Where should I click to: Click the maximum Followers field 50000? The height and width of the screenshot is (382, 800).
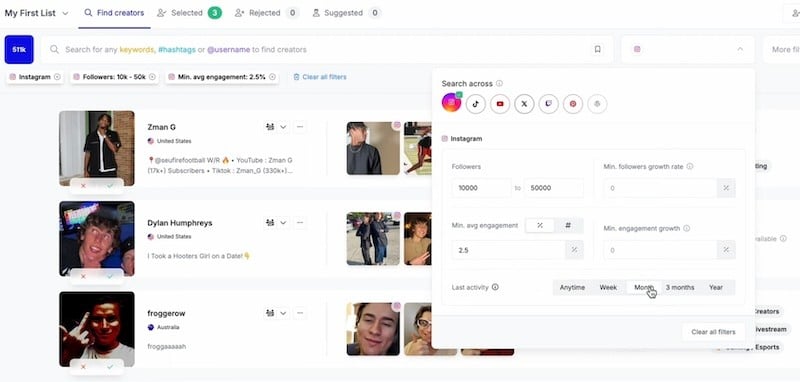point(554,188)
